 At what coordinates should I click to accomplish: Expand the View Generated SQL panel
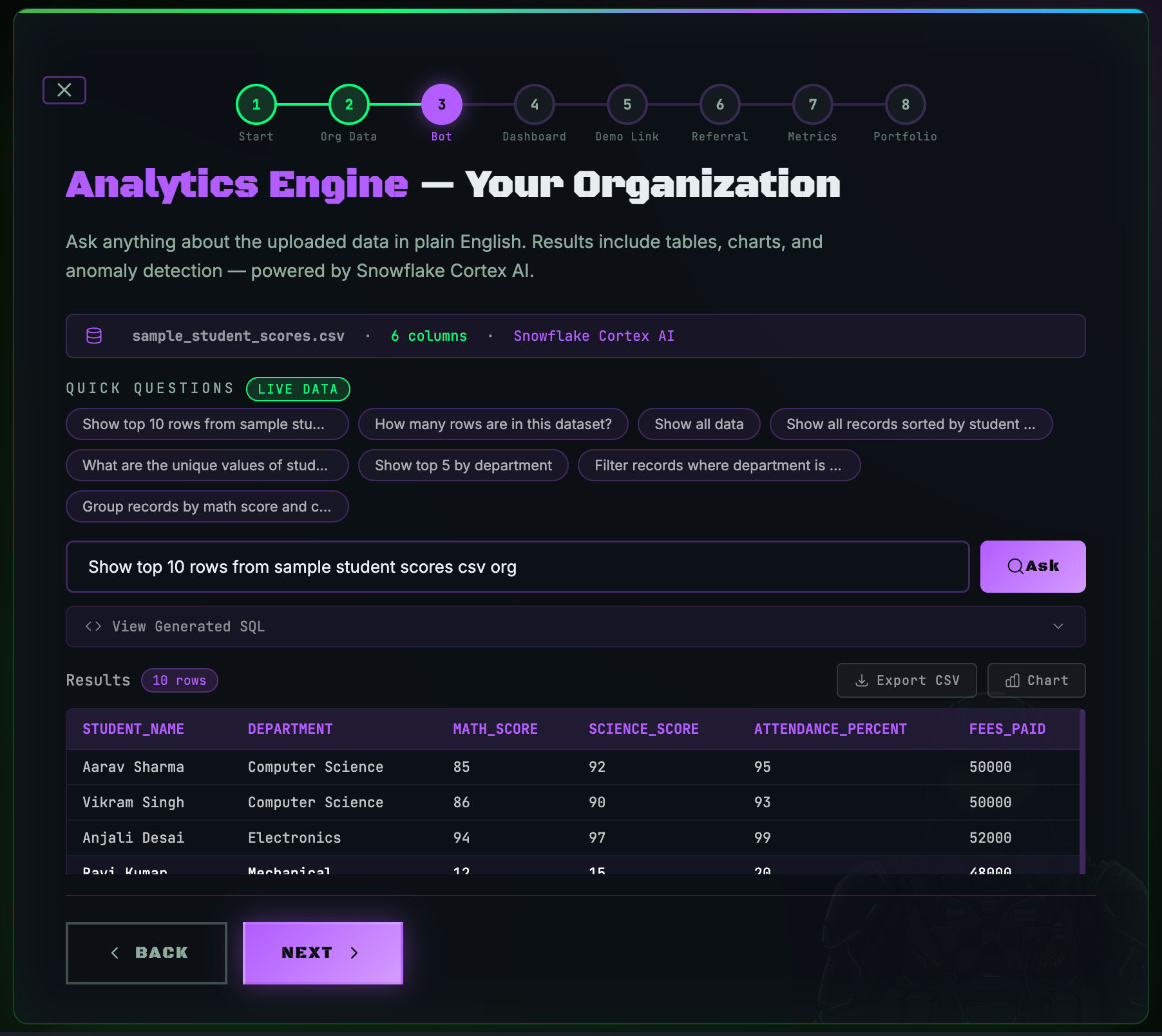point(576,626)
